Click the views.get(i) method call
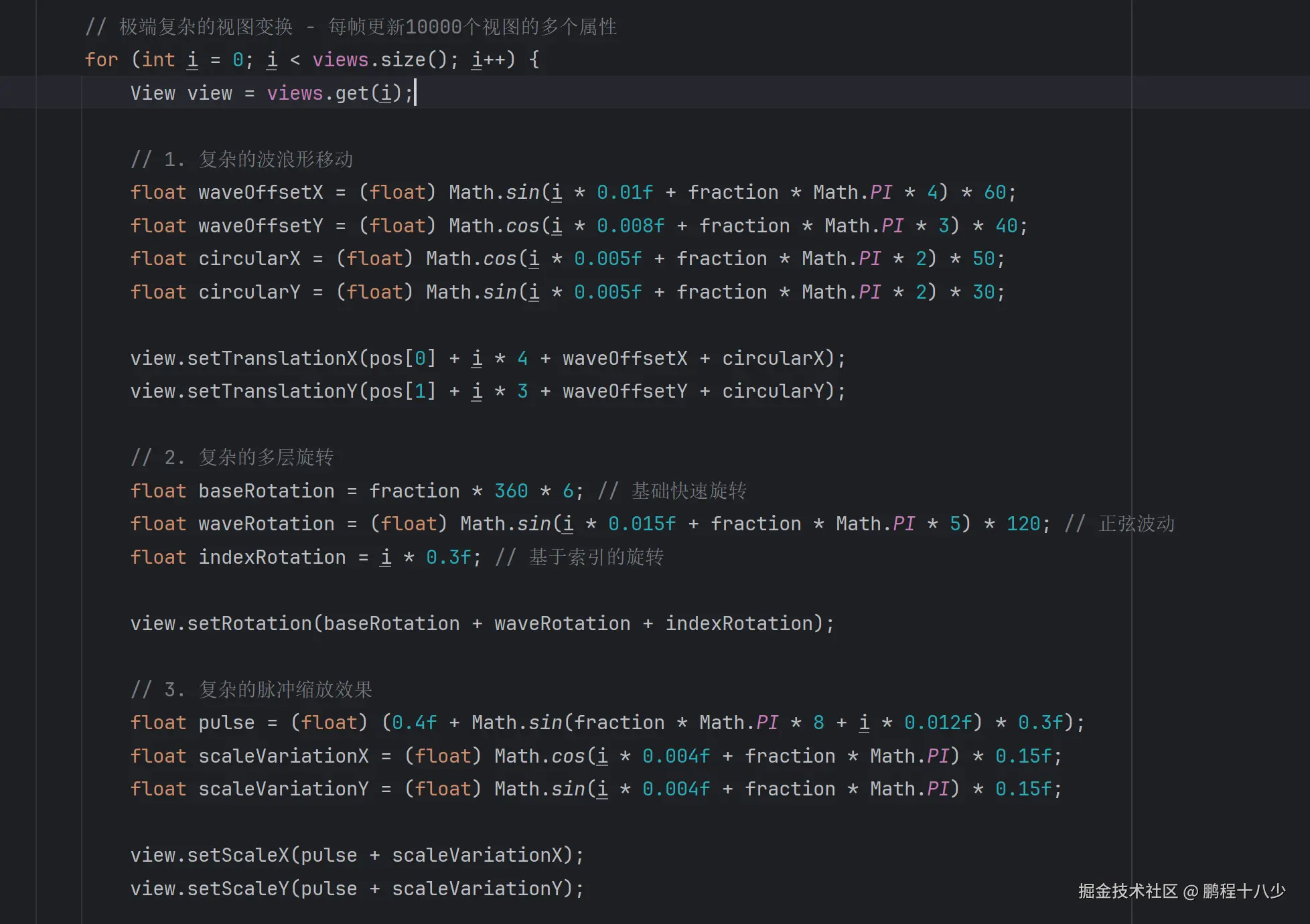 tap(352, 93)
